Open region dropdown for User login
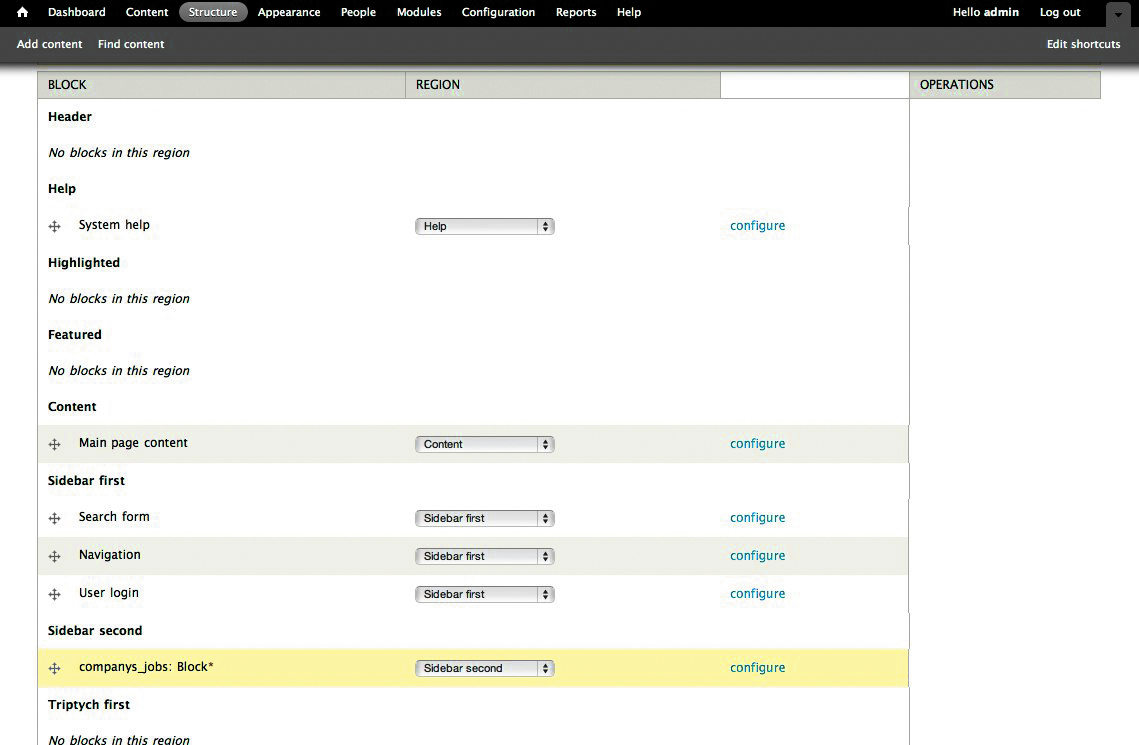 [x=485, y=594]
